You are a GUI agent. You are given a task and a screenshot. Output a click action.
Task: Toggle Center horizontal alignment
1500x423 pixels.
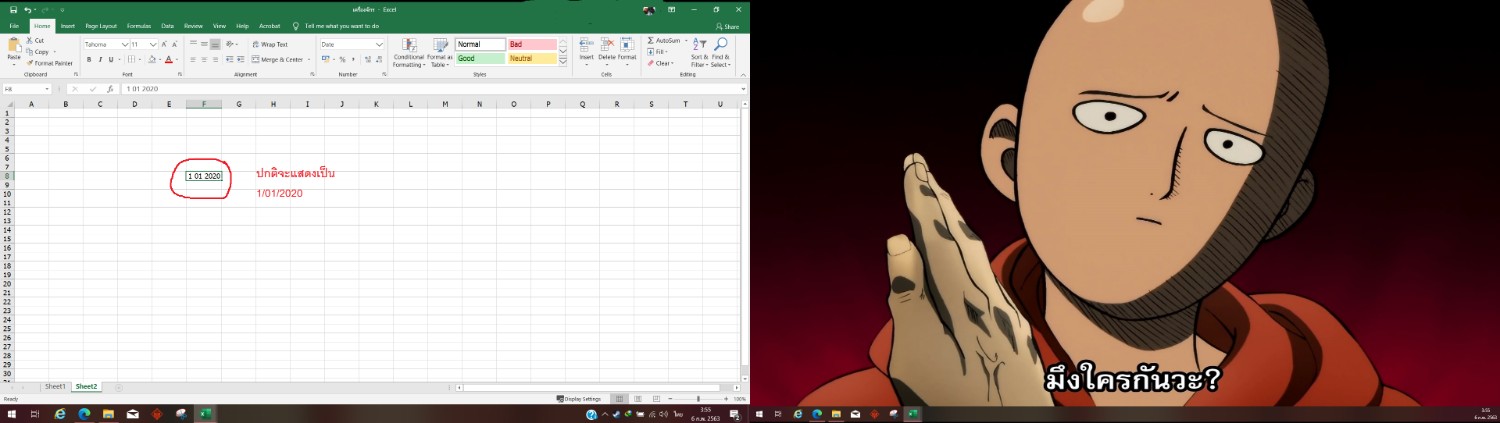pos(204,60)
